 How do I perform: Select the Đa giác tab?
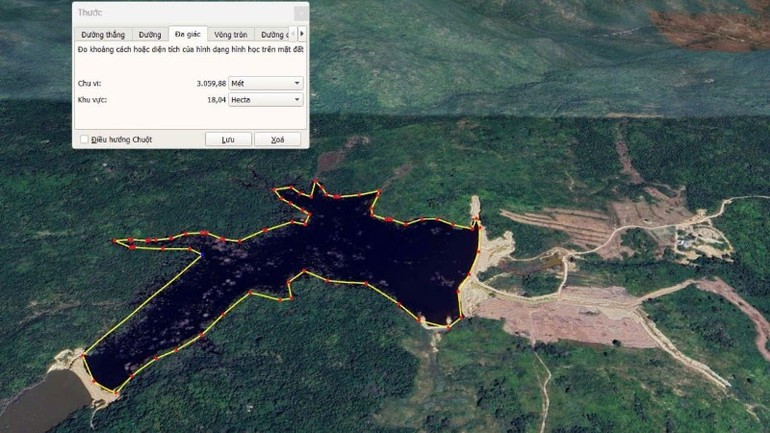[x=188, y=34]
